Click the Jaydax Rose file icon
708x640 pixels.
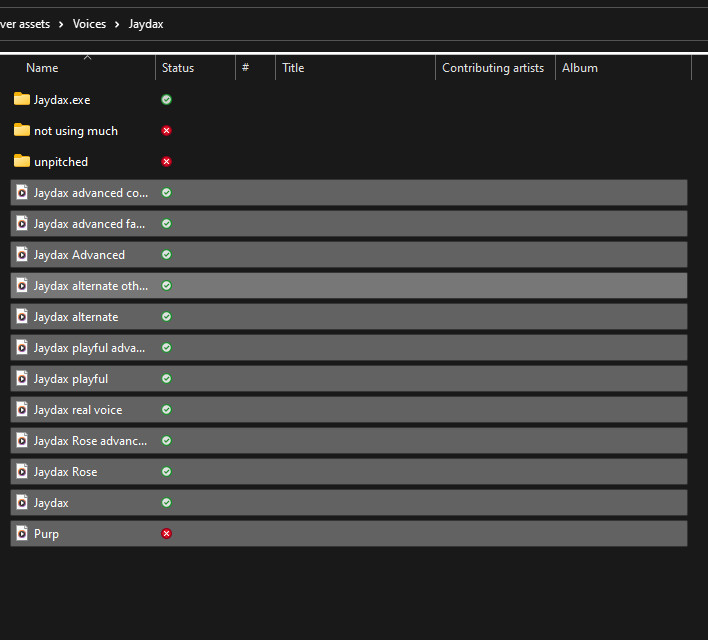click(x=22, y=471)
